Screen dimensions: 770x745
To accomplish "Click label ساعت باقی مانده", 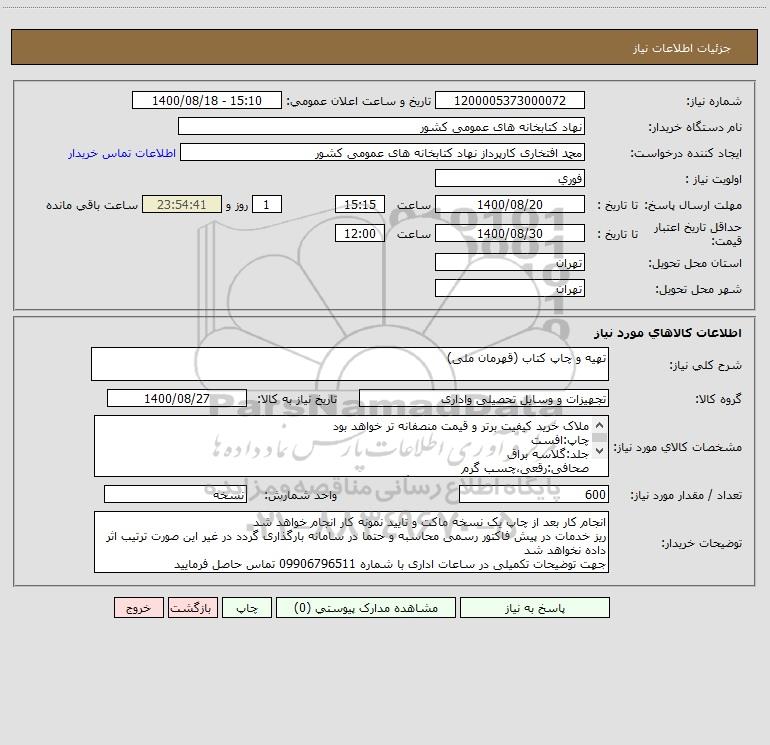I will [x=92, y=205].
